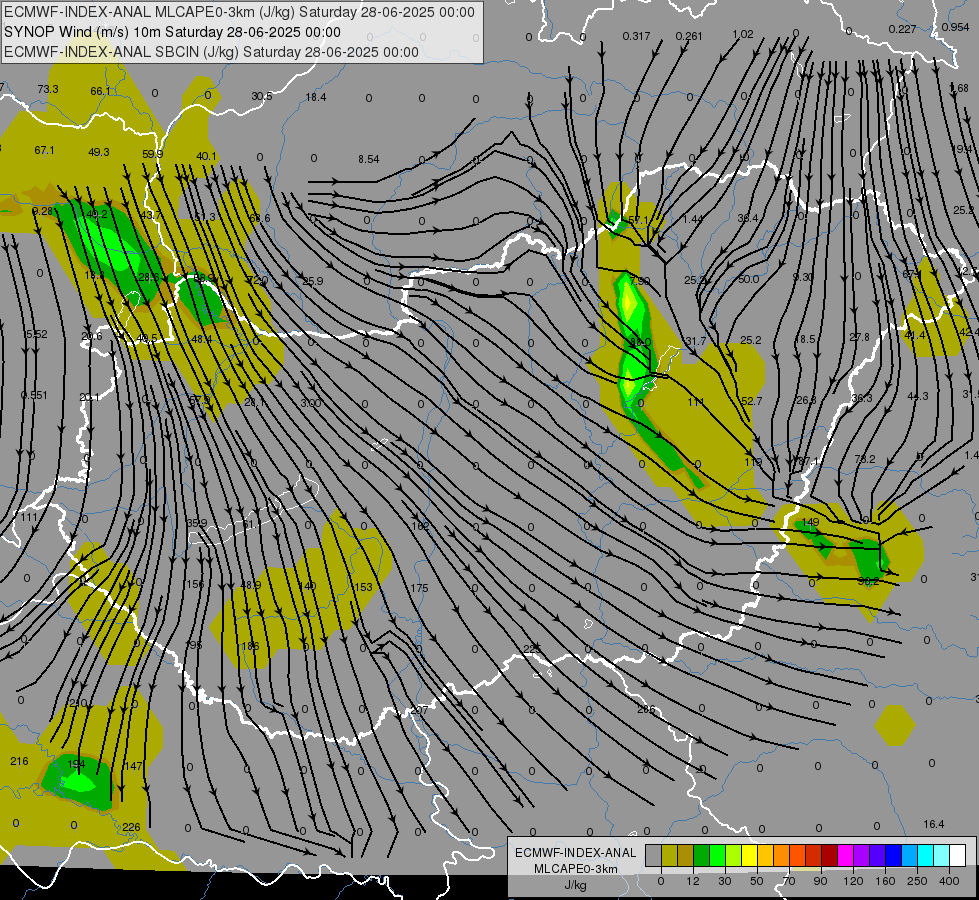Click the legend scale label 160

pos(885,881)
